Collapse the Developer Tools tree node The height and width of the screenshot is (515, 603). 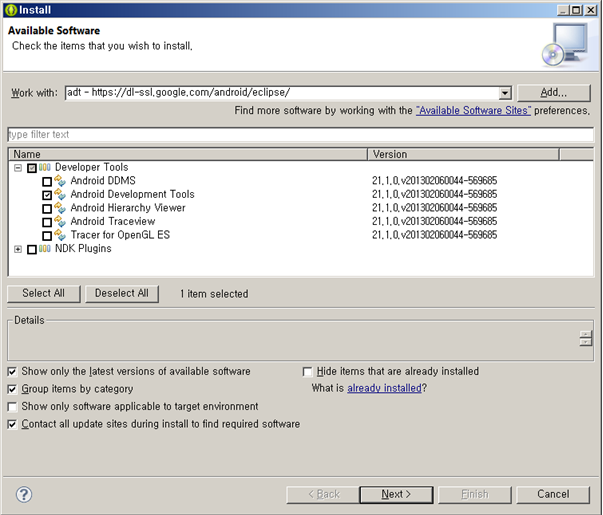[18, 168]
